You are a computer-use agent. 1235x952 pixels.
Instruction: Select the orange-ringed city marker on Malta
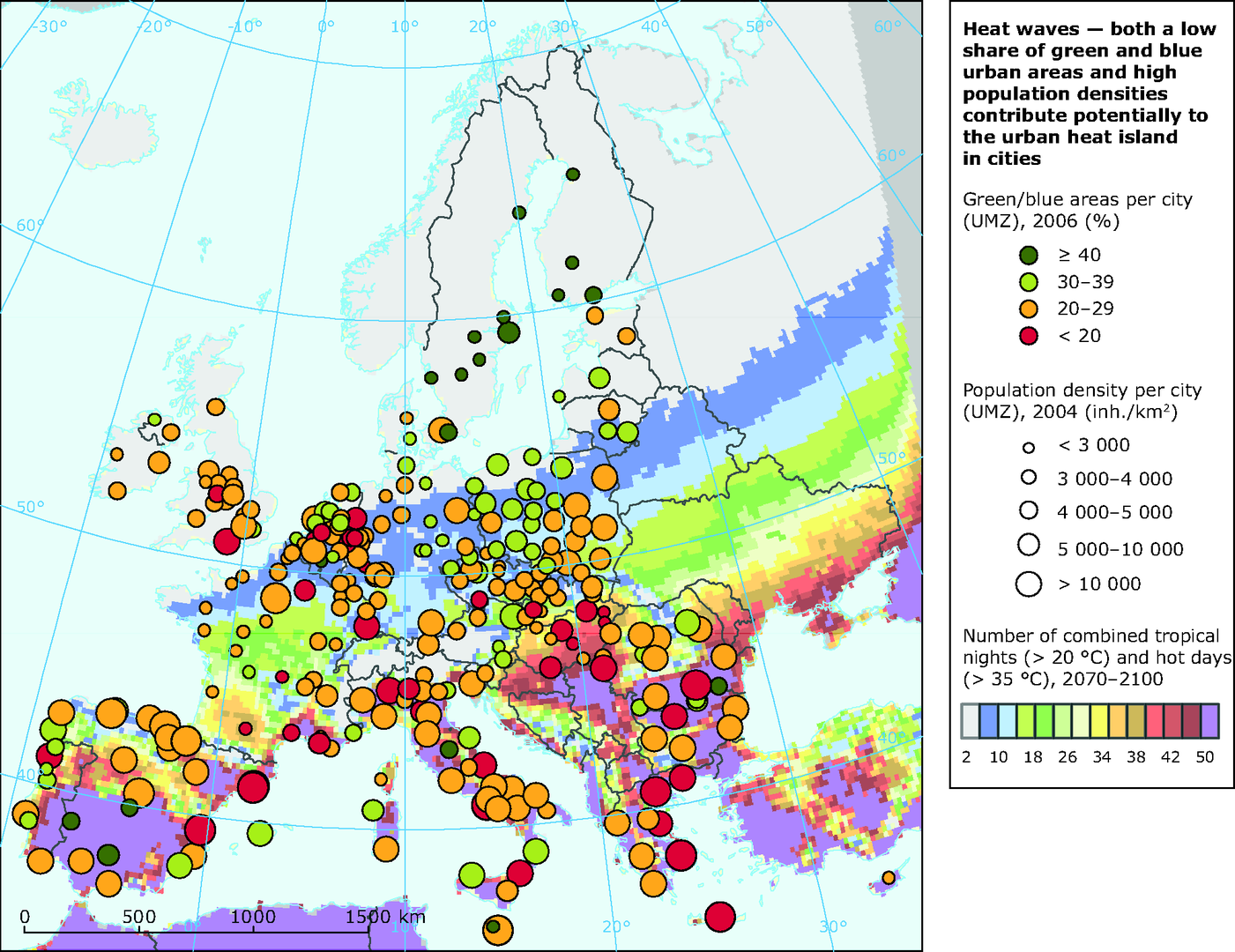click(496, 927)
